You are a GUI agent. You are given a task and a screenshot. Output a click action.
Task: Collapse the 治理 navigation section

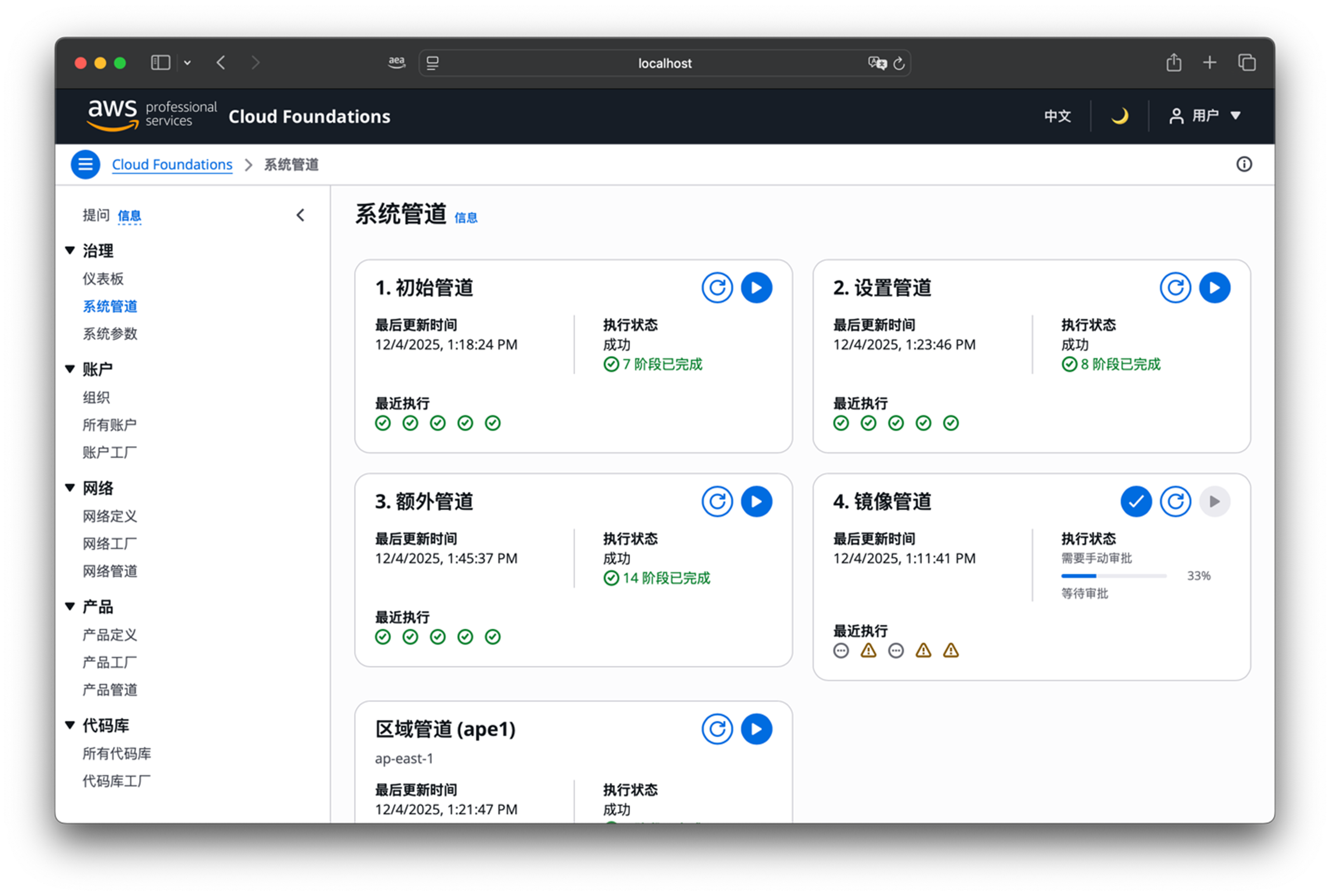click(70, 250)
